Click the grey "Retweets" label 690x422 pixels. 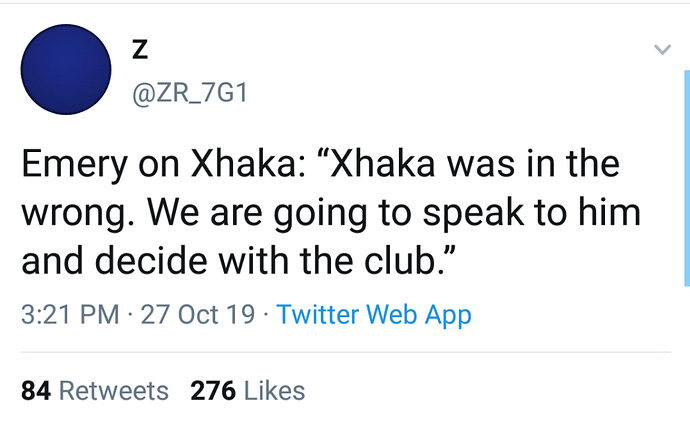pos(114,391)
